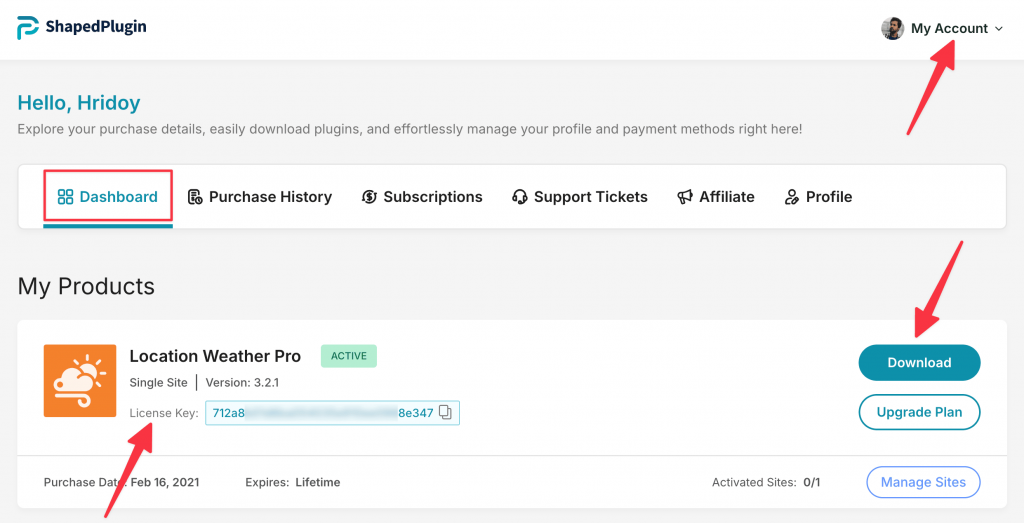Expand the My Account dropdown chevron
Viewport: 1024px width, 523px height.
click(999, 29)
